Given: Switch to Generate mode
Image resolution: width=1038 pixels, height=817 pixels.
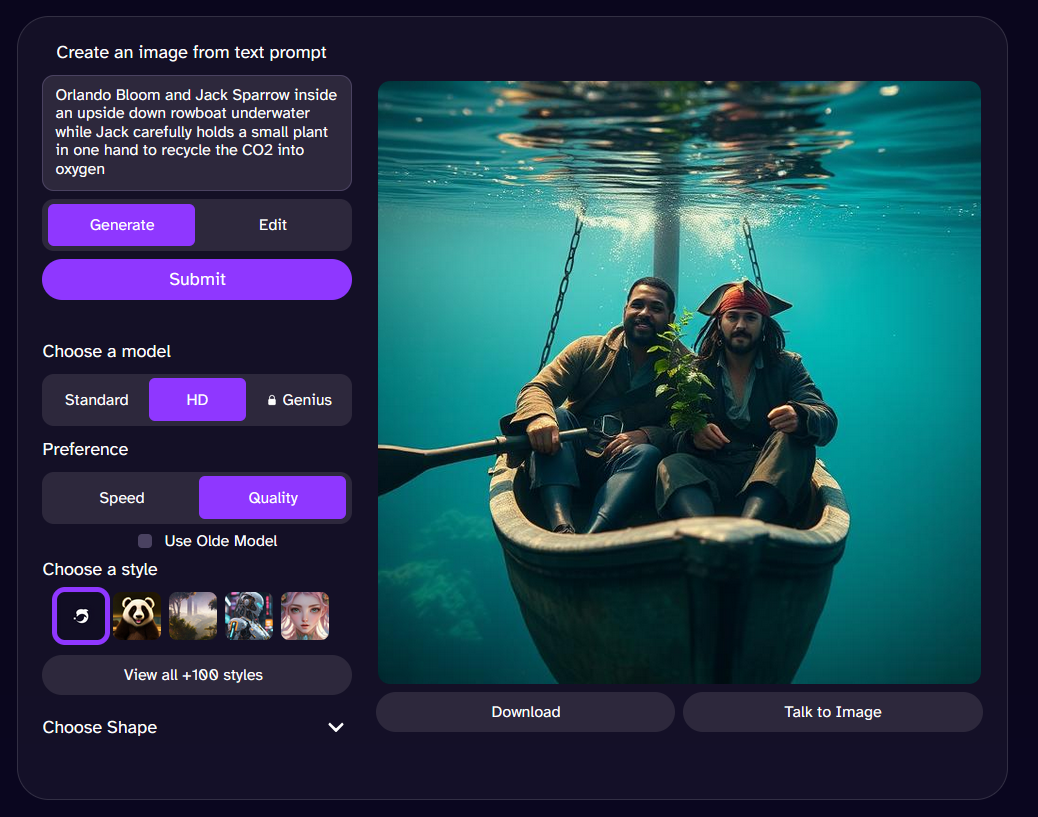Looking at the screenshot, I should pos(122,225).
